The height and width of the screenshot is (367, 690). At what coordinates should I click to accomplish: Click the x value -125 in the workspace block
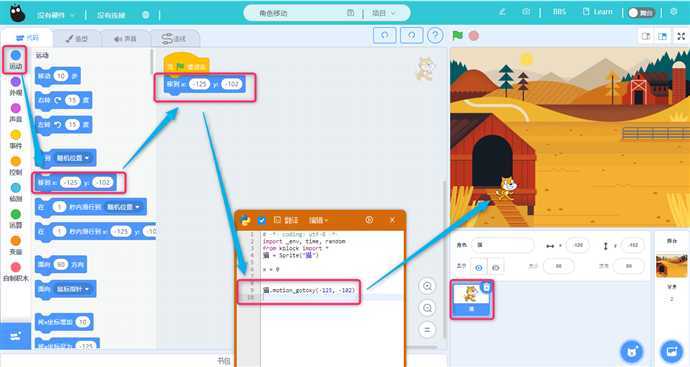199,84
